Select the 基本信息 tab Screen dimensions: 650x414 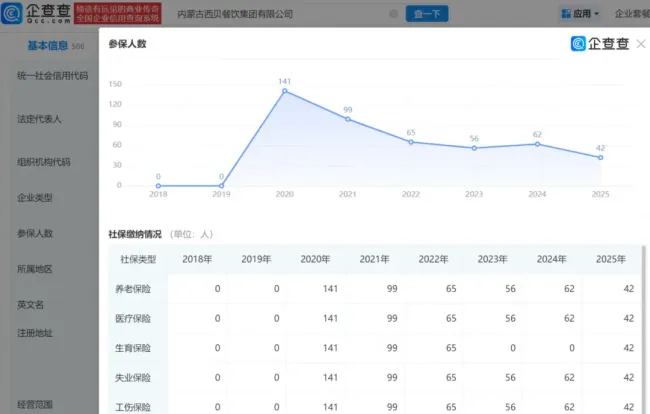47,45
